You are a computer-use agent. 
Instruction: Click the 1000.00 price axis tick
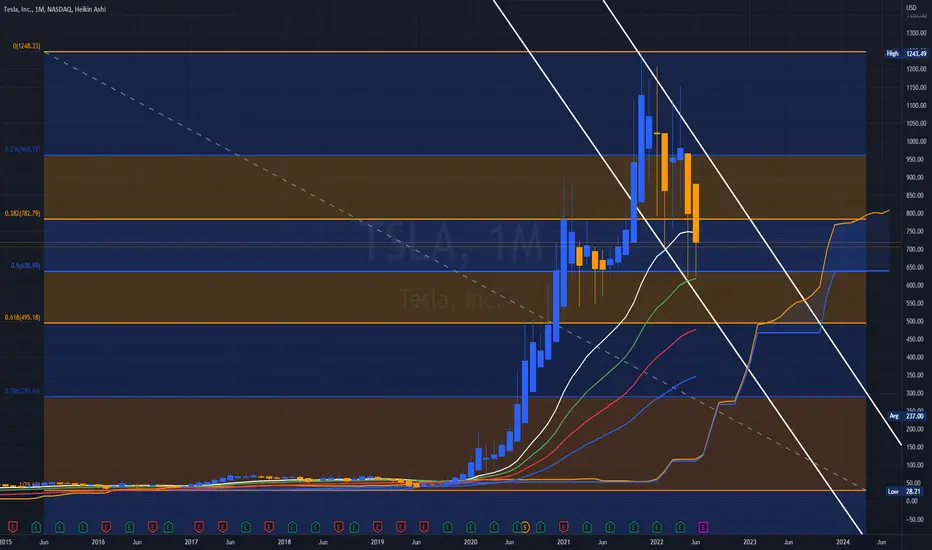click(916, 142)
